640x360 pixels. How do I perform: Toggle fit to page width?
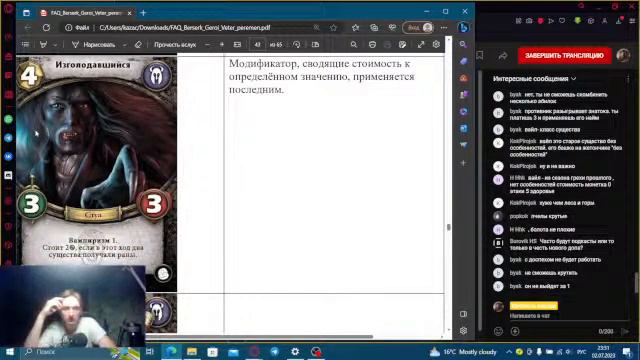[237, 44]
